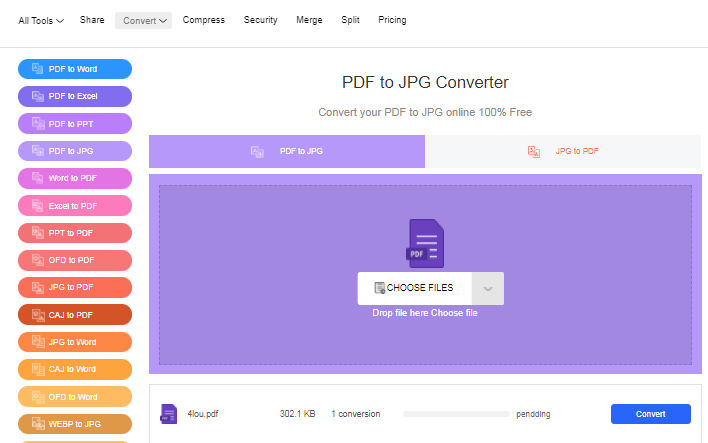This screenshot has height=443, width=708.
Task: Select the Word to PDF sidebar button
Action: point(75,178)
